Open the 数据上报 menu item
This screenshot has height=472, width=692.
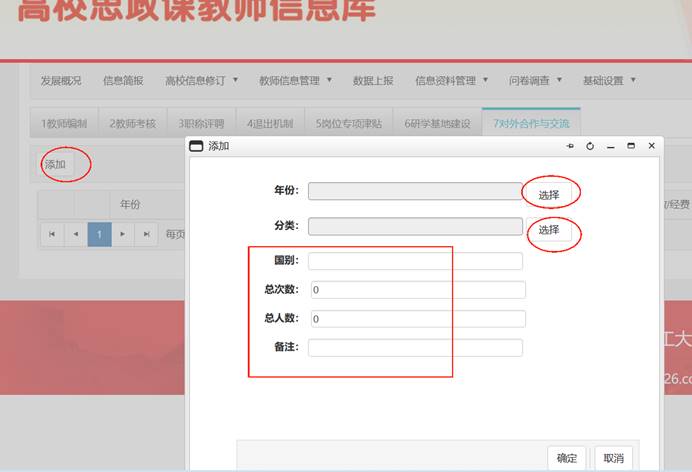373,81
